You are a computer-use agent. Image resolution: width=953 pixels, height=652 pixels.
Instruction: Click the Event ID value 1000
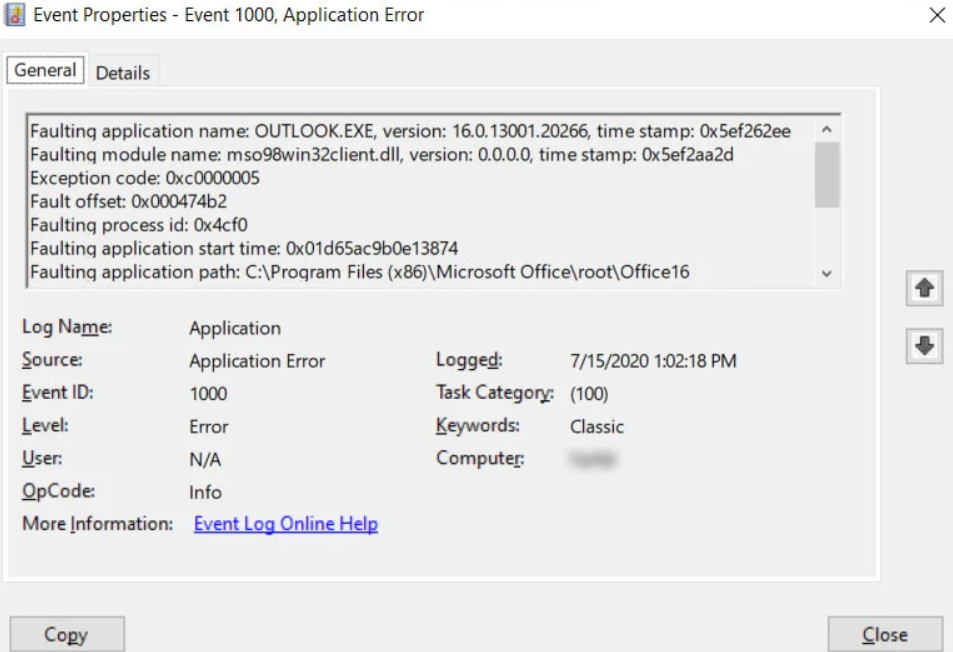pos(208,394)
